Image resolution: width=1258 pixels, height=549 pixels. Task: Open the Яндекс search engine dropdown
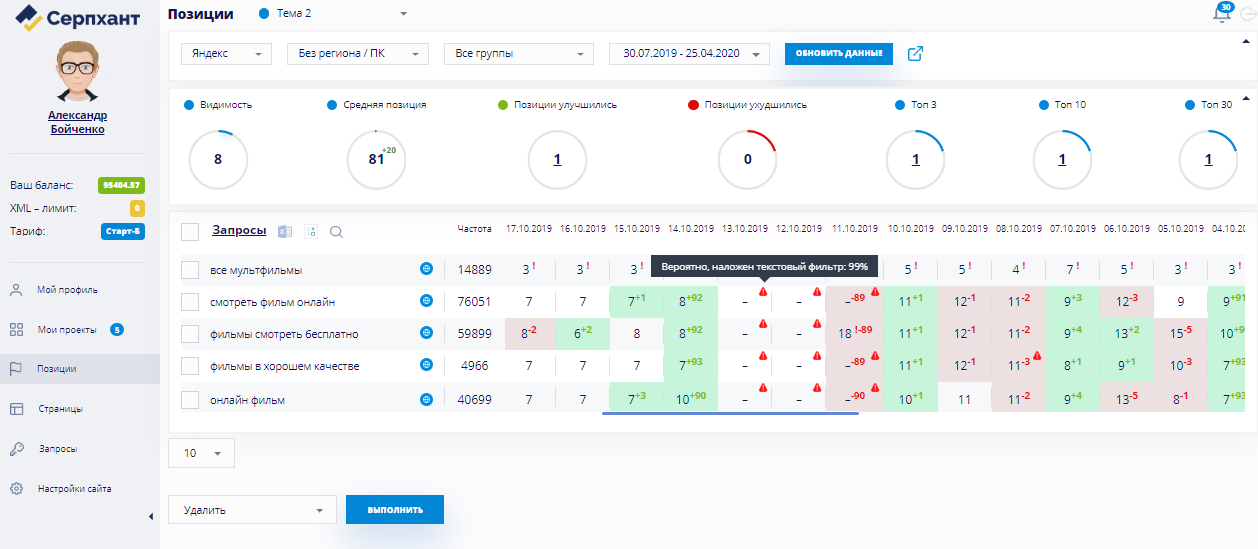[x=226, y=54]
